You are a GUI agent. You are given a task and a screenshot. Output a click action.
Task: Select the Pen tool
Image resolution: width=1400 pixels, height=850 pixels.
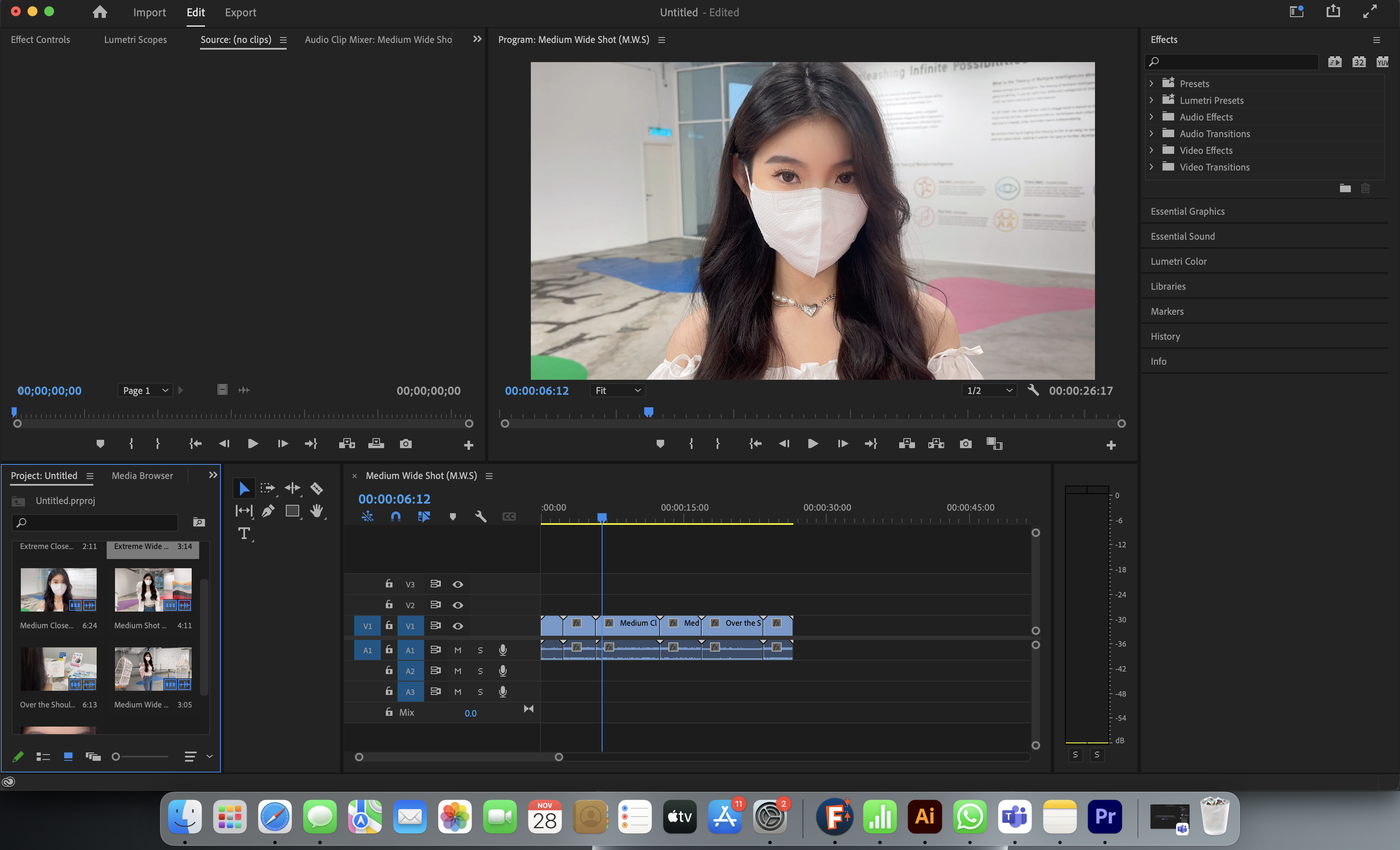click(267, 511)
